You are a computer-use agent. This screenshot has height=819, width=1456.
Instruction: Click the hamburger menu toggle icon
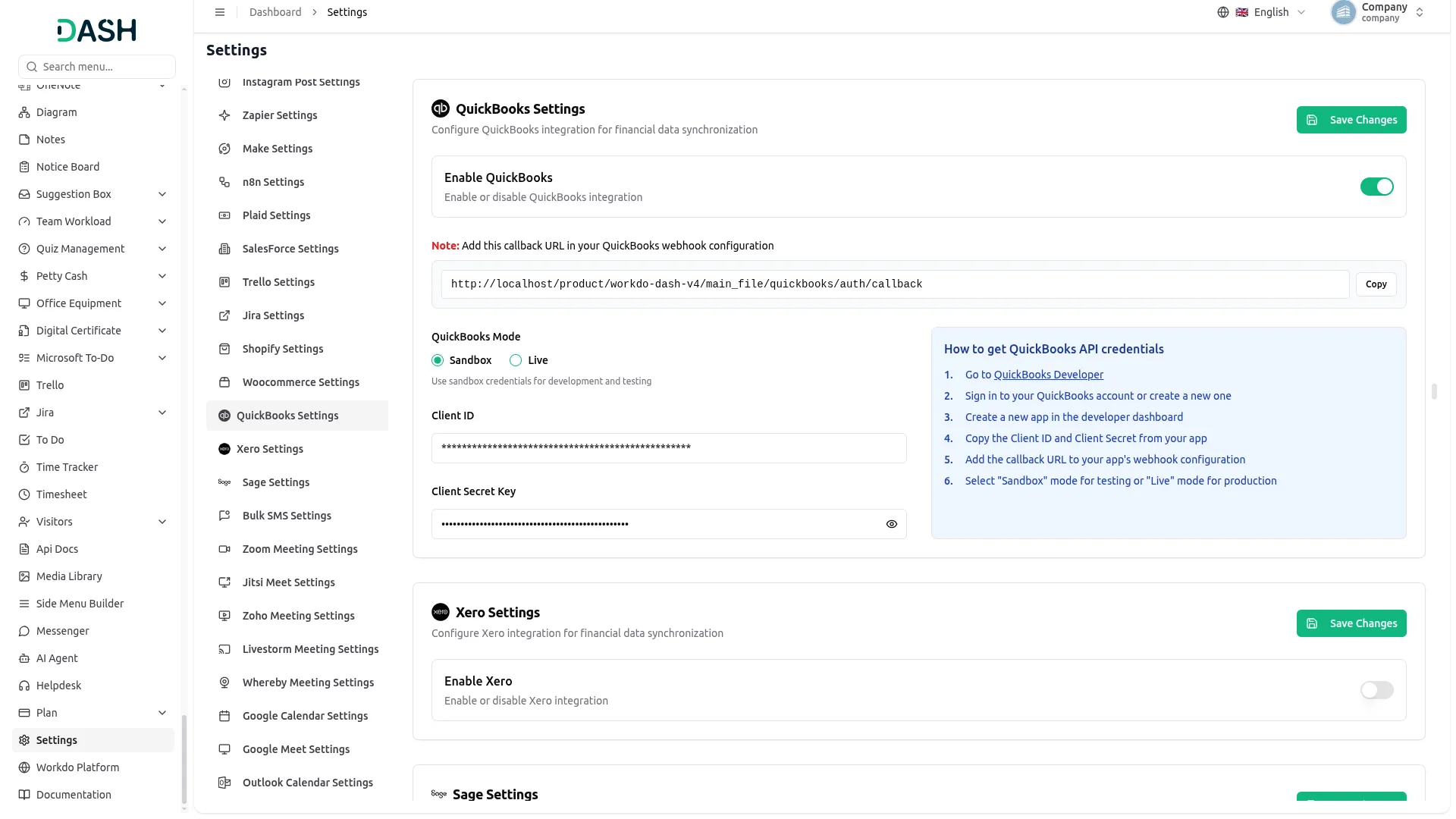[220, 12]
